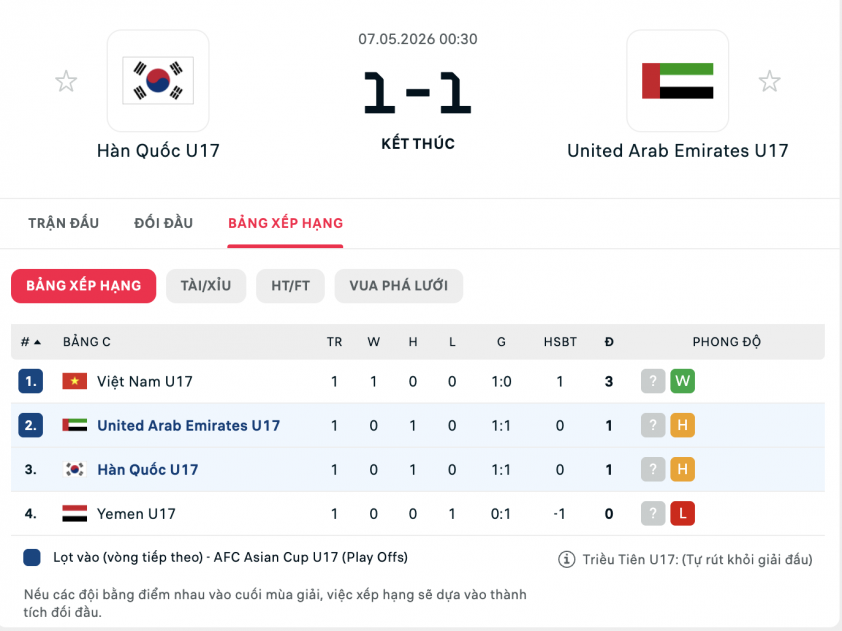Favorite United Arab Emirates U17 star icon
Viewport: 842px width, 631px height.
pyautogui.click(x=769, y=81)
